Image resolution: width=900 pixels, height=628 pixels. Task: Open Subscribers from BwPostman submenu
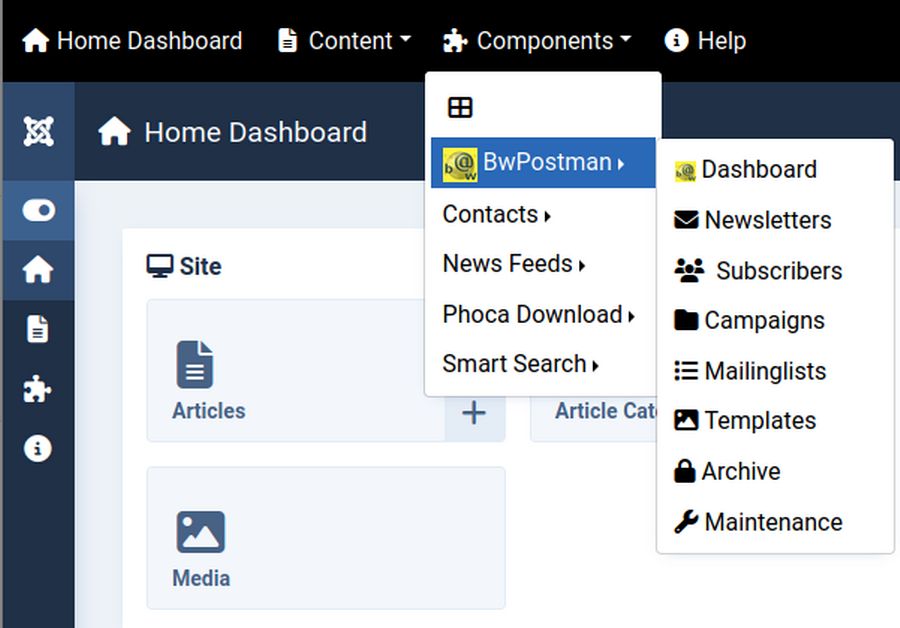(778, 271)
